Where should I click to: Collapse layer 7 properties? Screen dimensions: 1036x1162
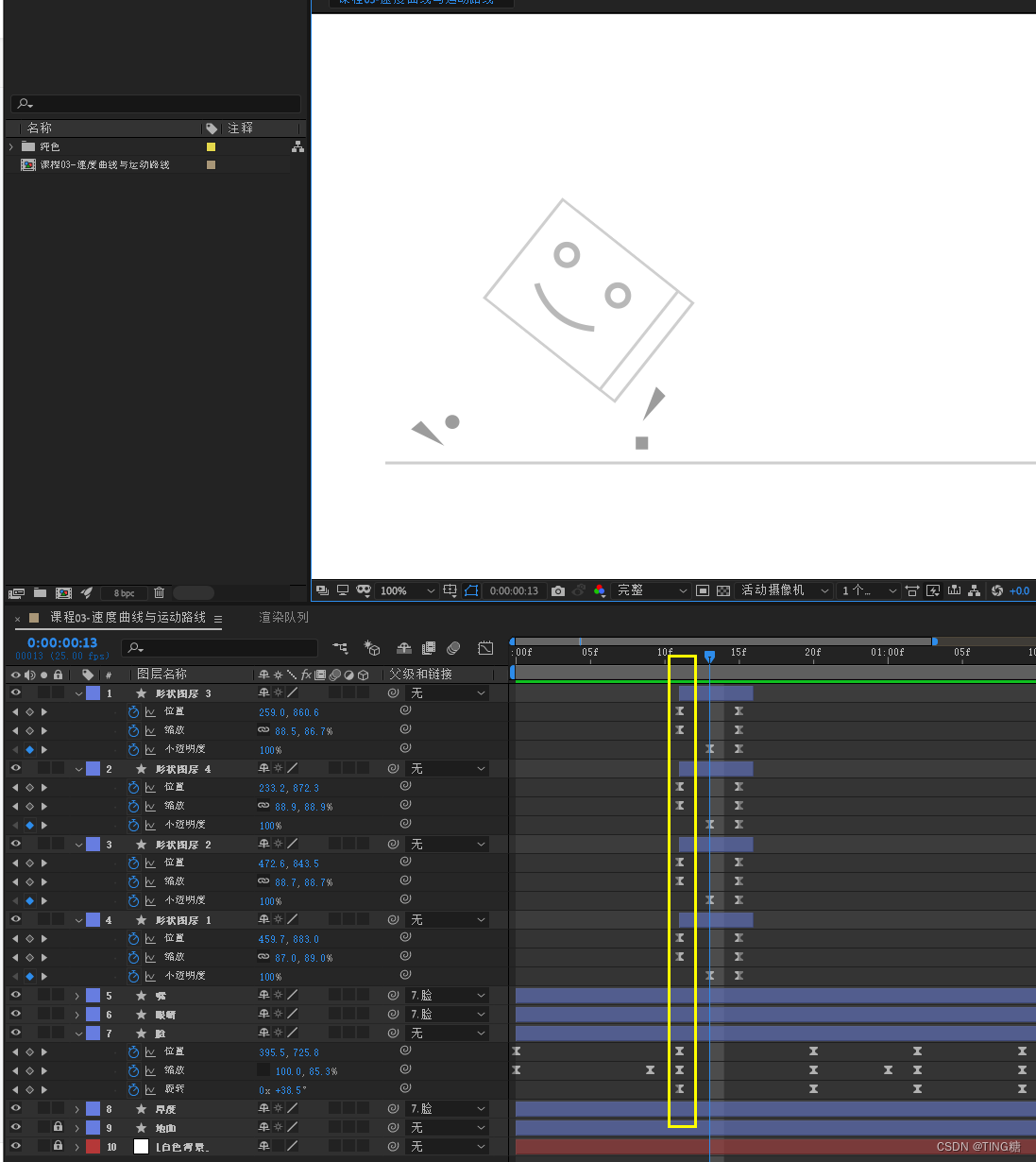click(78, 1034)
